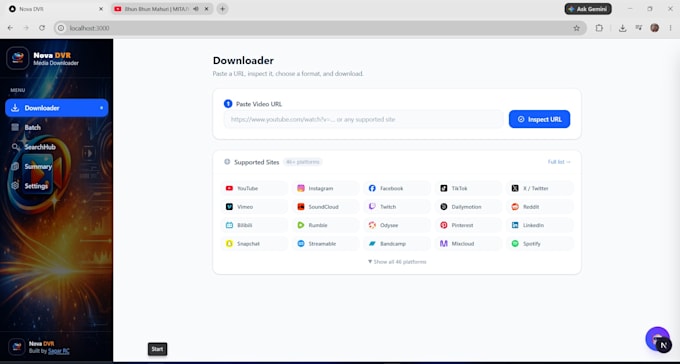Select the TikTok site chip

[x=468, y=188]
